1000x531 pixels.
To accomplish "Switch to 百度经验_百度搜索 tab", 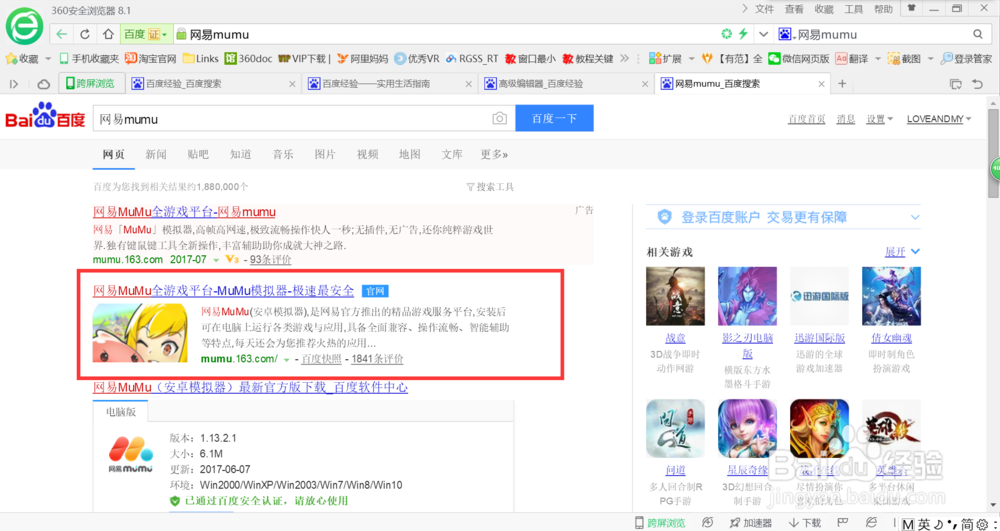I will (x=213, y=84).
